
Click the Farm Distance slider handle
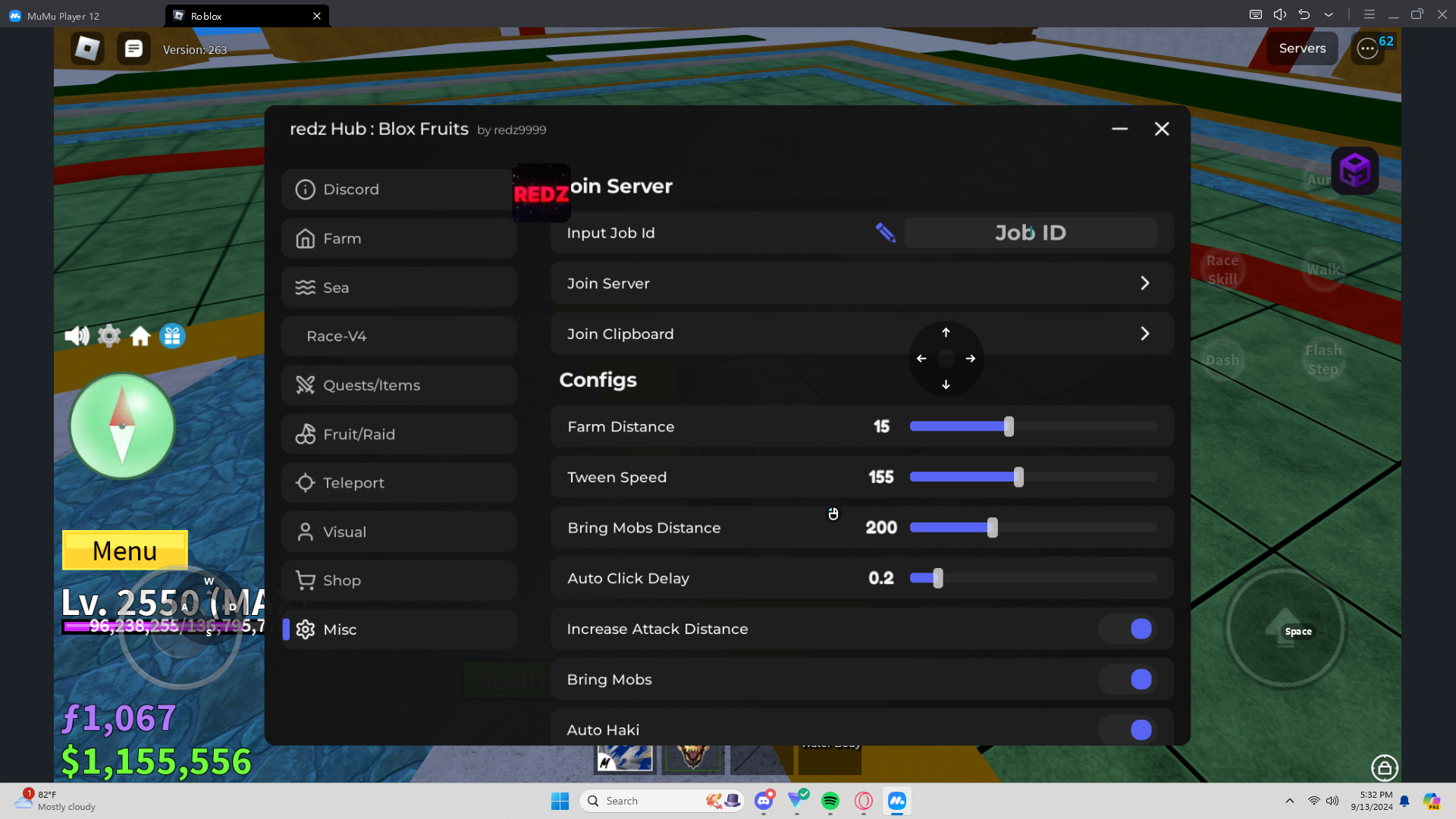point(1009,426)
